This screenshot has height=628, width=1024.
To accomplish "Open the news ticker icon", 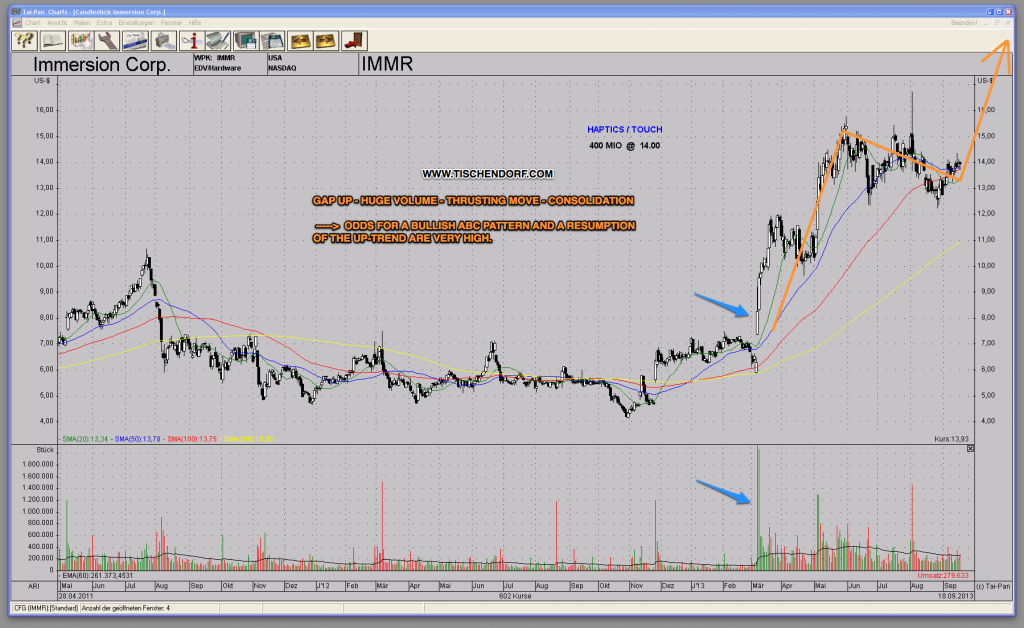I will pos(133,40).
